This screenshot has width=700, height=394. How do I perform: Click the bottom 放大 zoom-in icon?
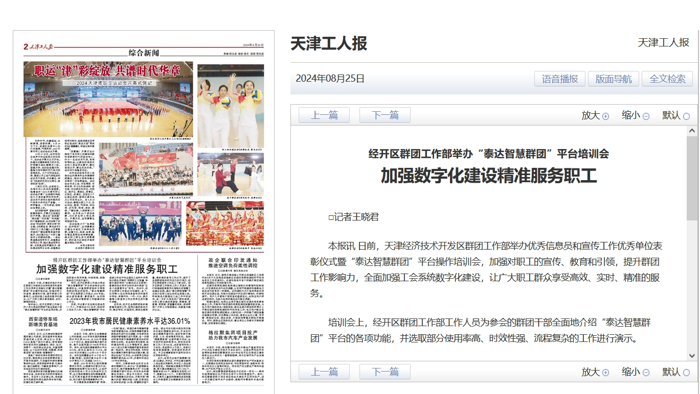pyautogui.click(x=605, y=373)
